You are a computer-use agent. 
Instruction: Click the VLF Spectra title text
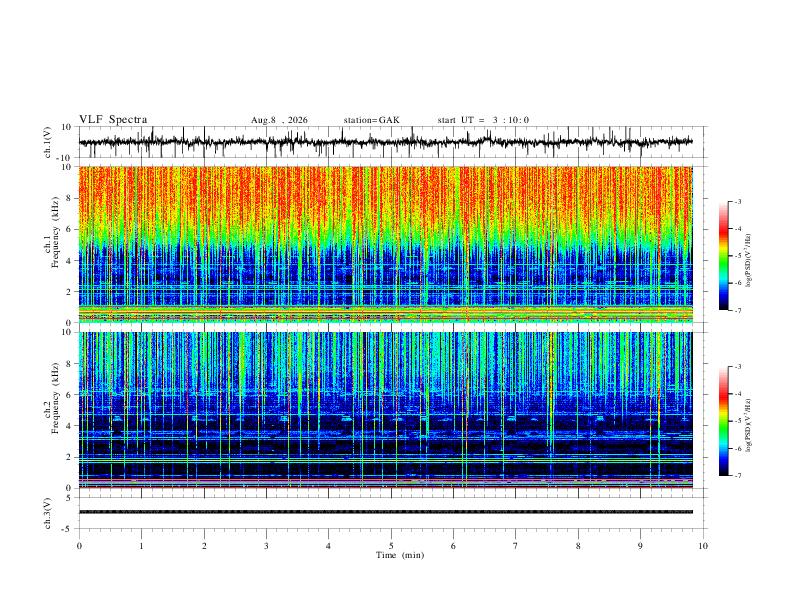[x=113, y=120]
